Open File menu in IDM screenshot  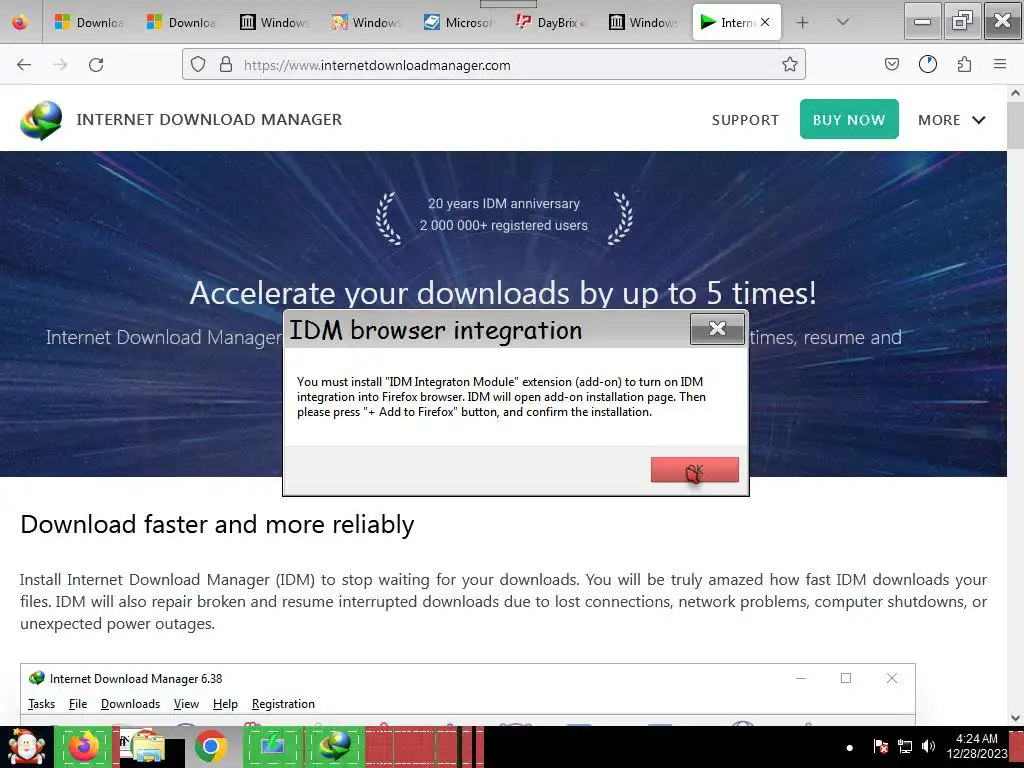(78, 704)
